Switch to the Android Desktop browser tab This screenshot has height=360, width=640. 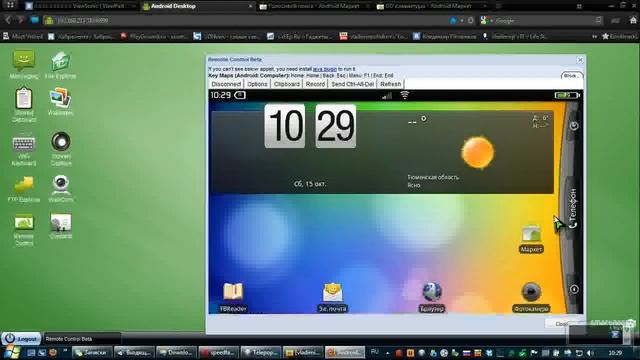198,6
